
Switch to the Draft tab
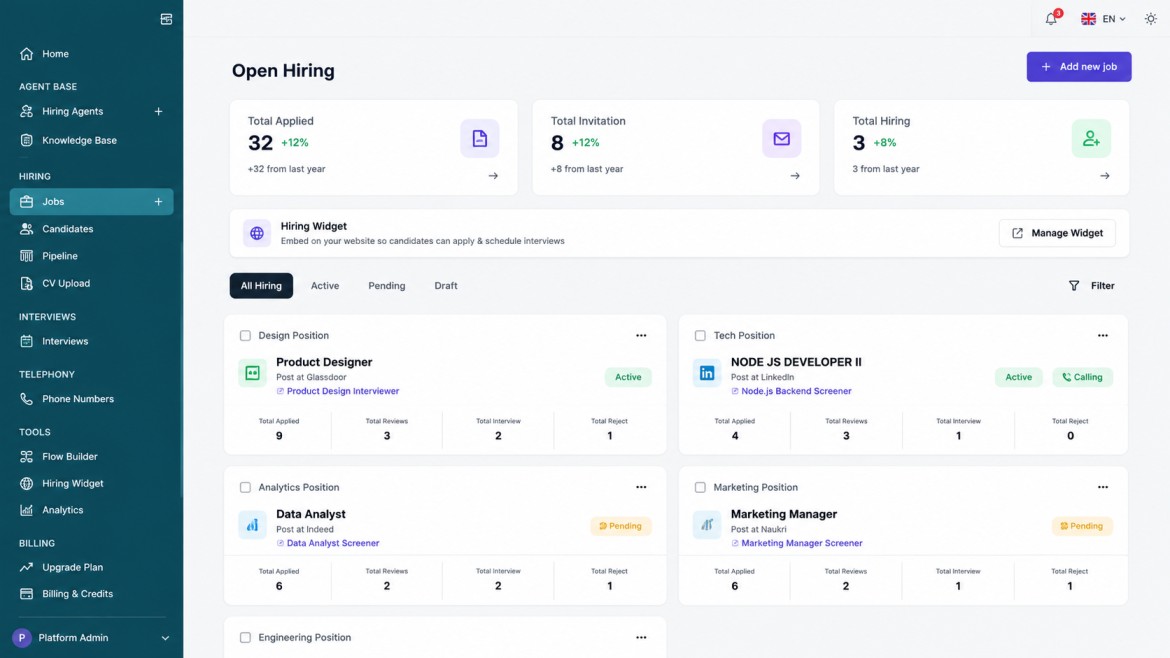[x=445, y=286]
